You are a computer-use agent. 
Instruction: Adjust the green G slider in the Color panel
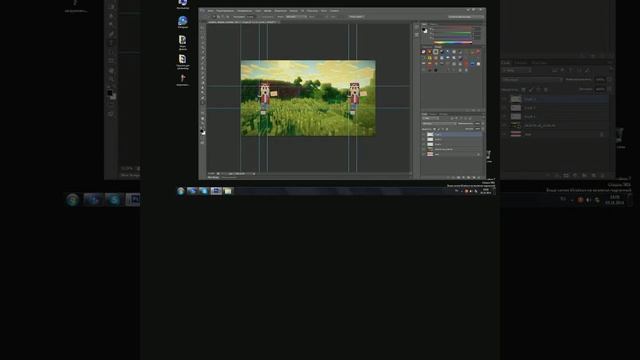pyautogui.click(x=452, y=33)
